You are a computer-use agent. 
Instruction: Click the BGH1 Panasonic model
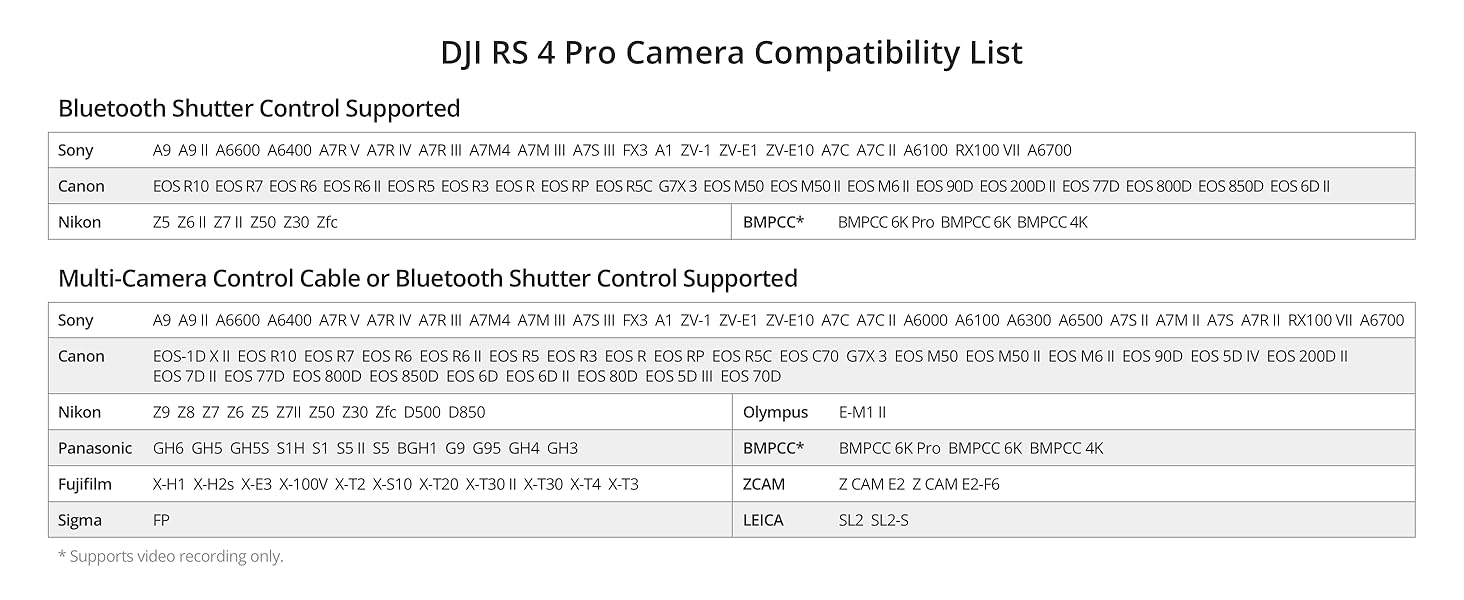tap(417, 448)
